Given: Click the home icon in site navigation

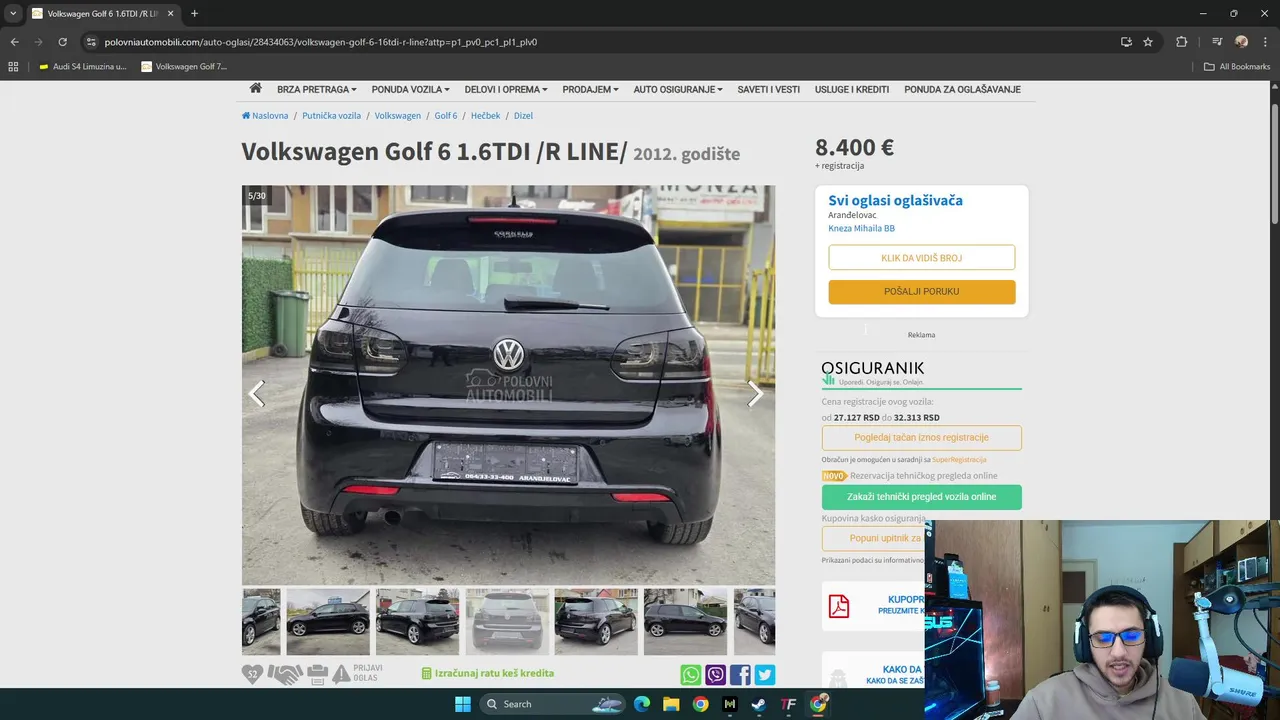Looking at the screenshot, I should (x=256, y=88).
